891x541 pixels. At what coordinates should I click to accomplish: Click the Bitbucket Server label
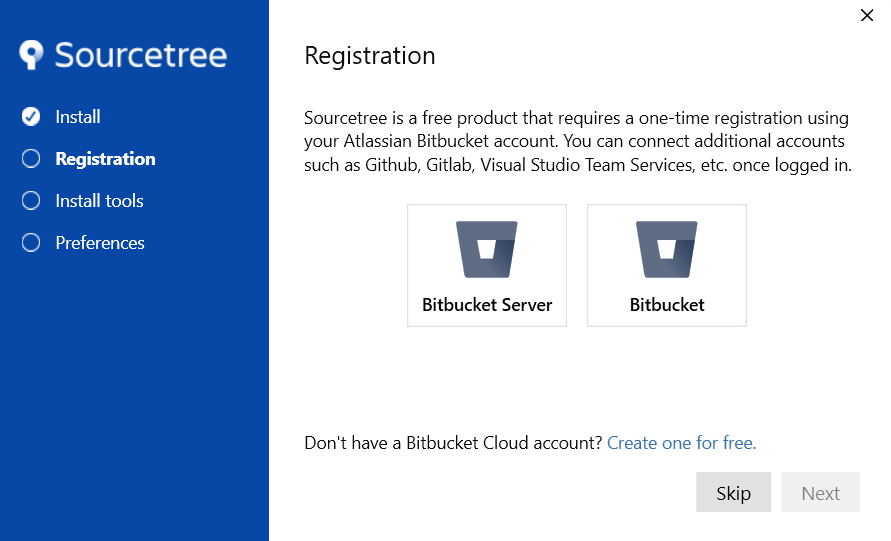point(487,305)
